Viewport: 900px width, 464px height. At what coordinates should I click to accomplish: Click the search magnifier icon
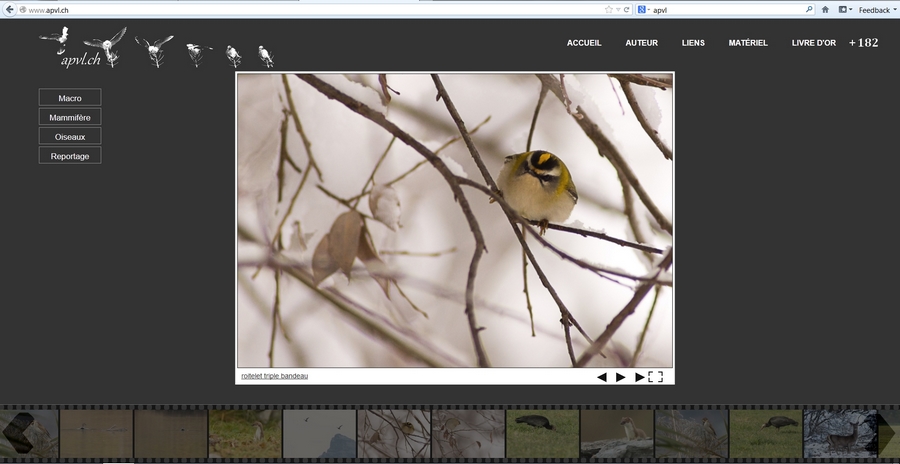pos(806,9)
